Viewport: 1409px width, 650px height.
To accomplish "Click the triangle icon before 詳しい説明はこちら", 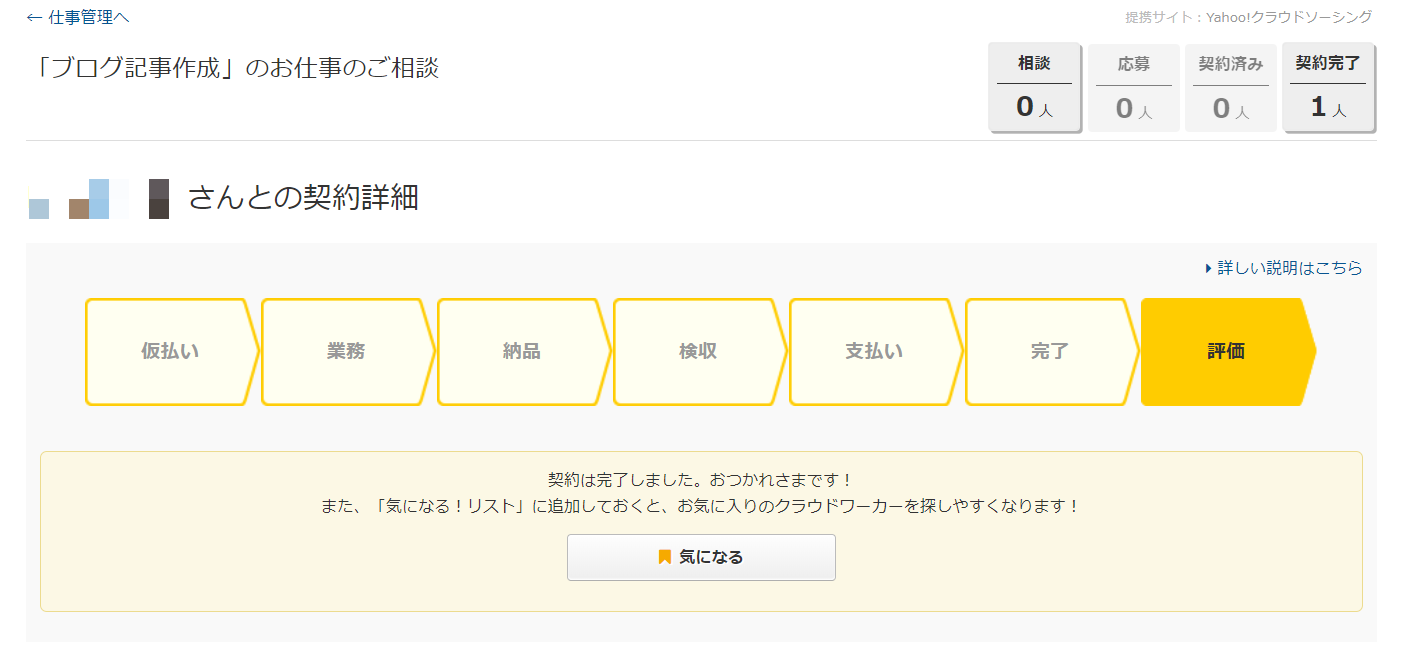I will 1209,268.
